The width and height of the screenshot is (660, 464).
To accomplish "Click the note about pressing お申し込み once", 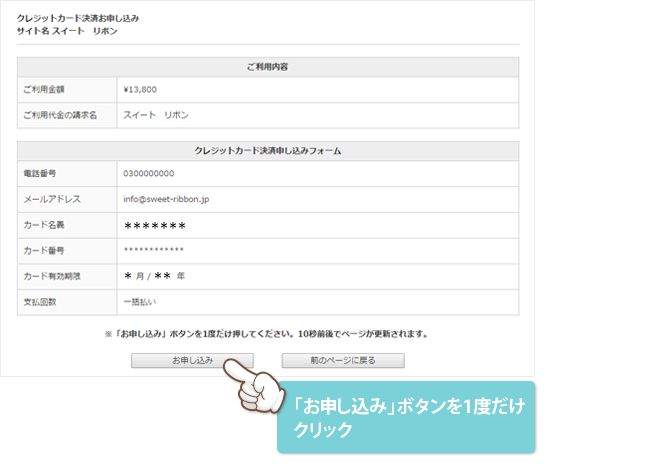I will click(266, 334).
